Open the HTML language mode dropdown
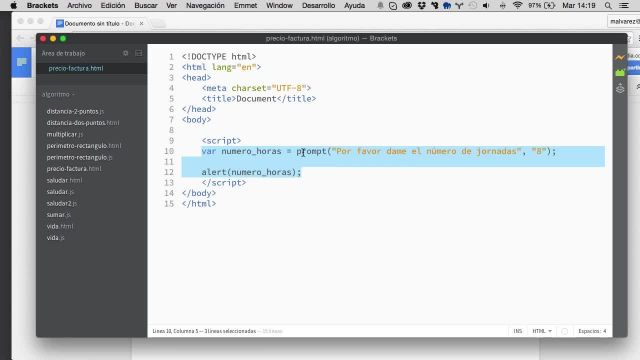 pyautogui.click(x=542, y=331)
